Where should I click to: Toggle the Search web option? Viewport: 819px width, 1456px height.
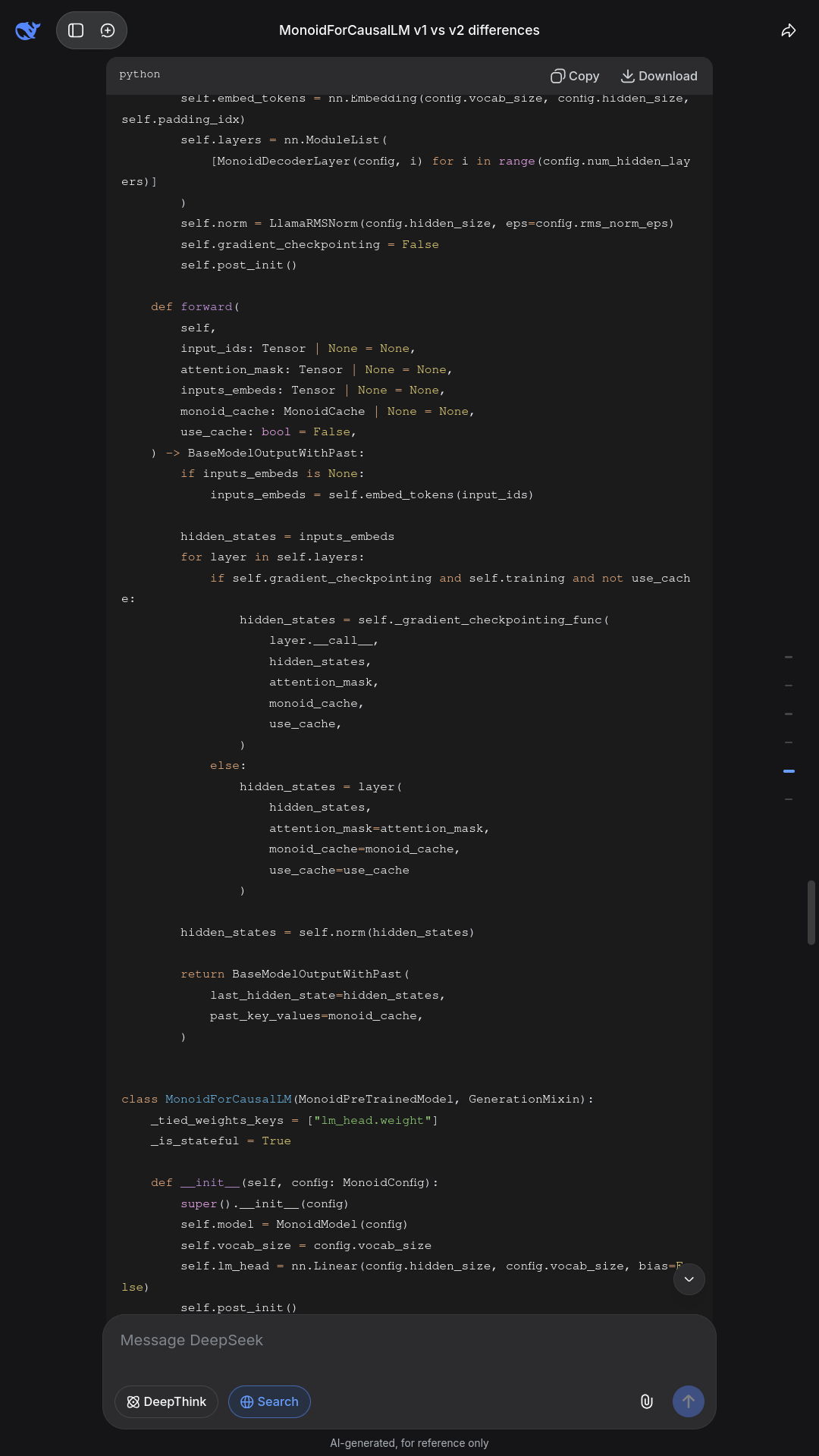tap(269, 1401)
